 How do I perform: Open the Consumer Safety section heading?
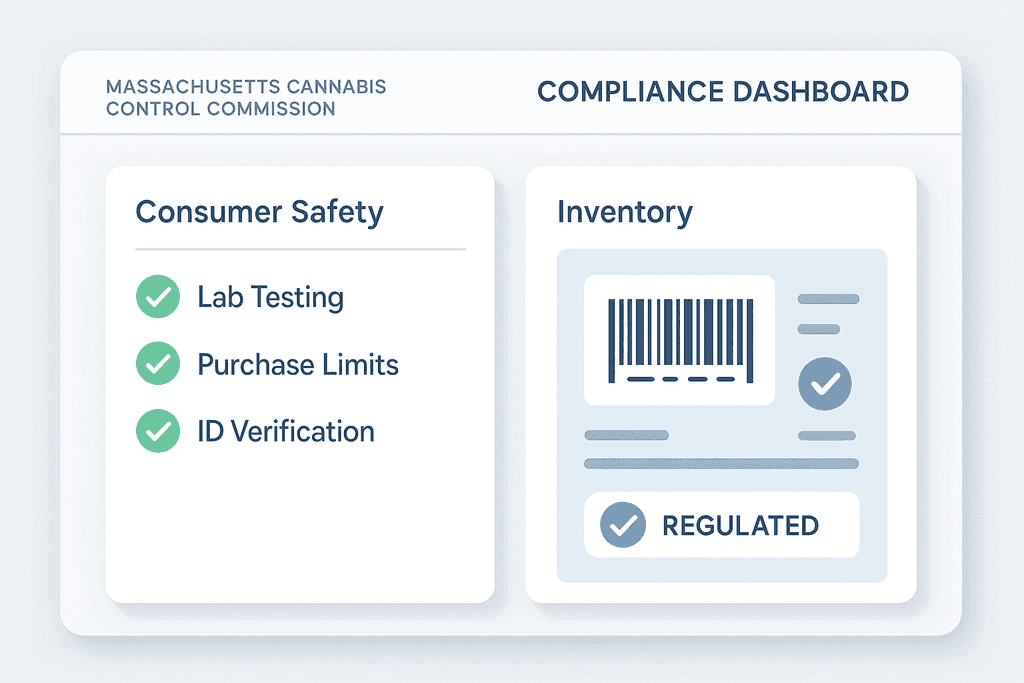[259, 212]
